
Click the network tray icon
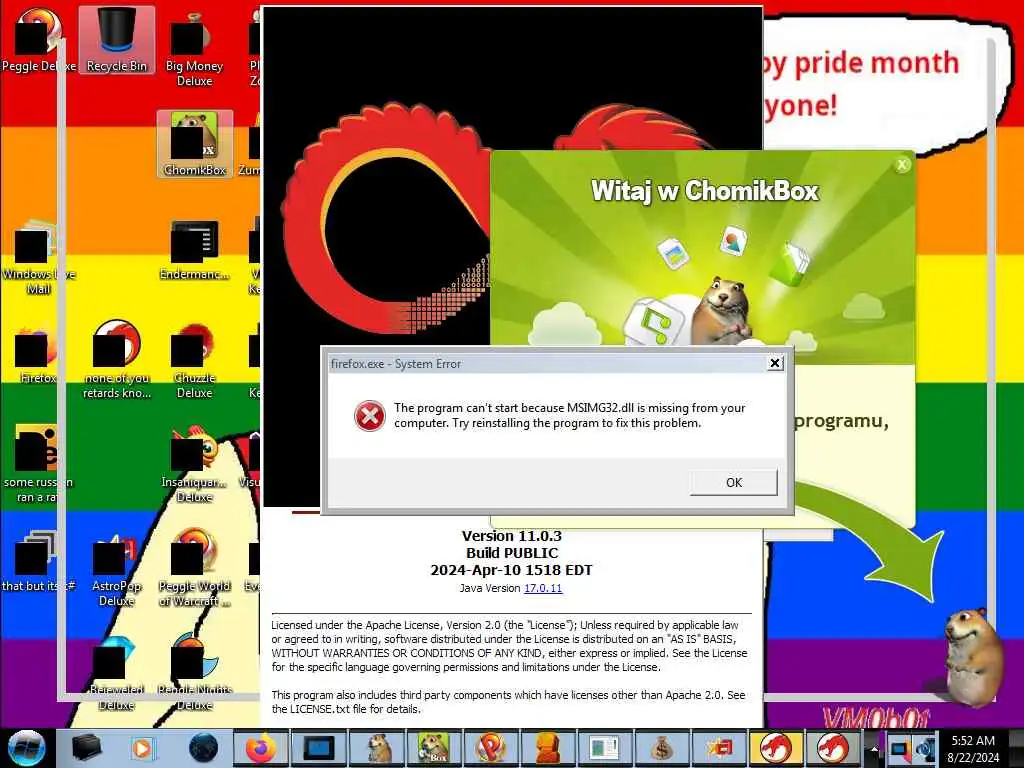point(900,748)
